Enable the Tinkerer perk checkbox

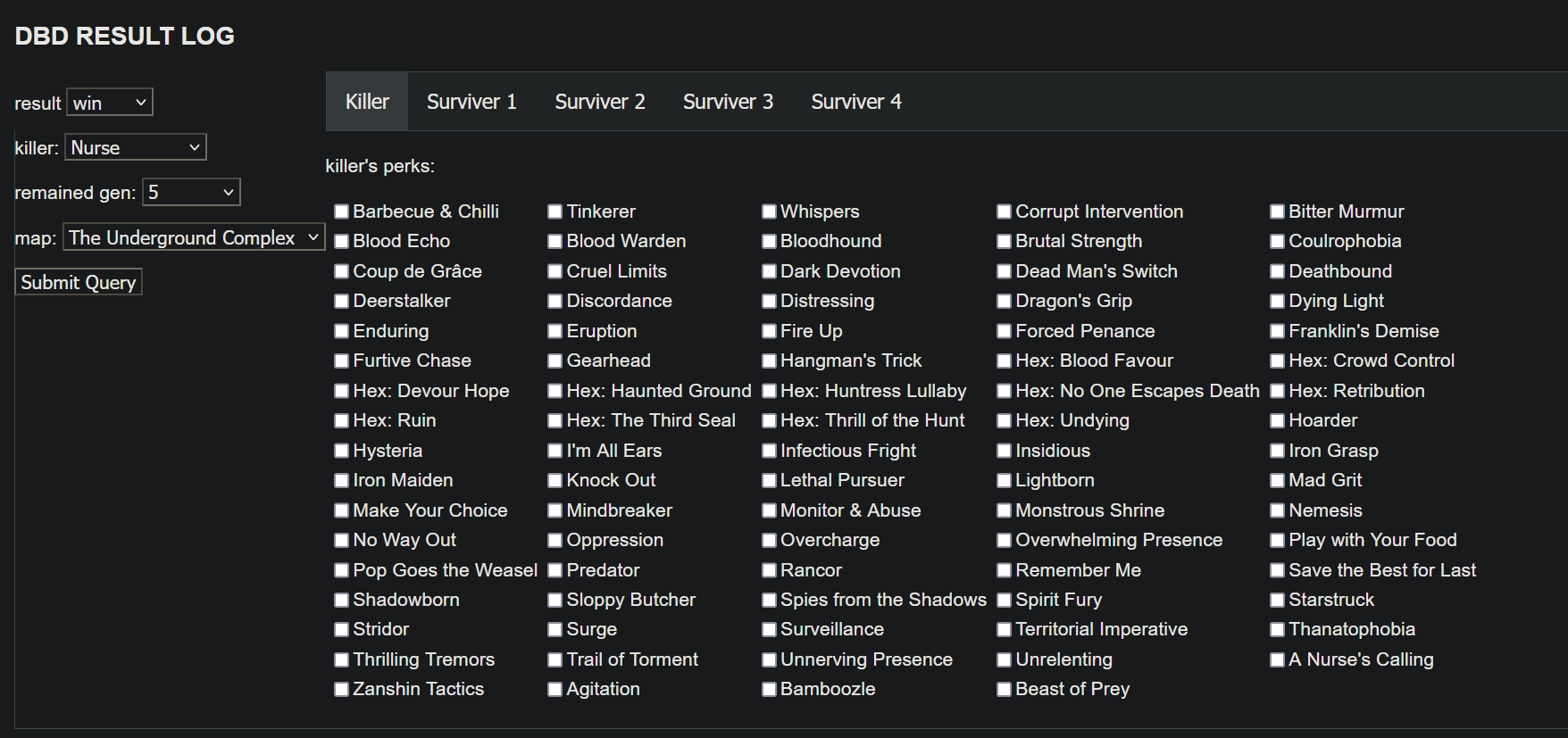tap(555, 211)
